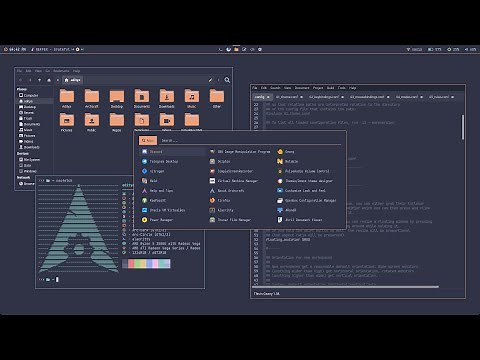Viewport: 480px width, 360px height.
Task: Open Meld from the launcher list
Action: [172, 181]
